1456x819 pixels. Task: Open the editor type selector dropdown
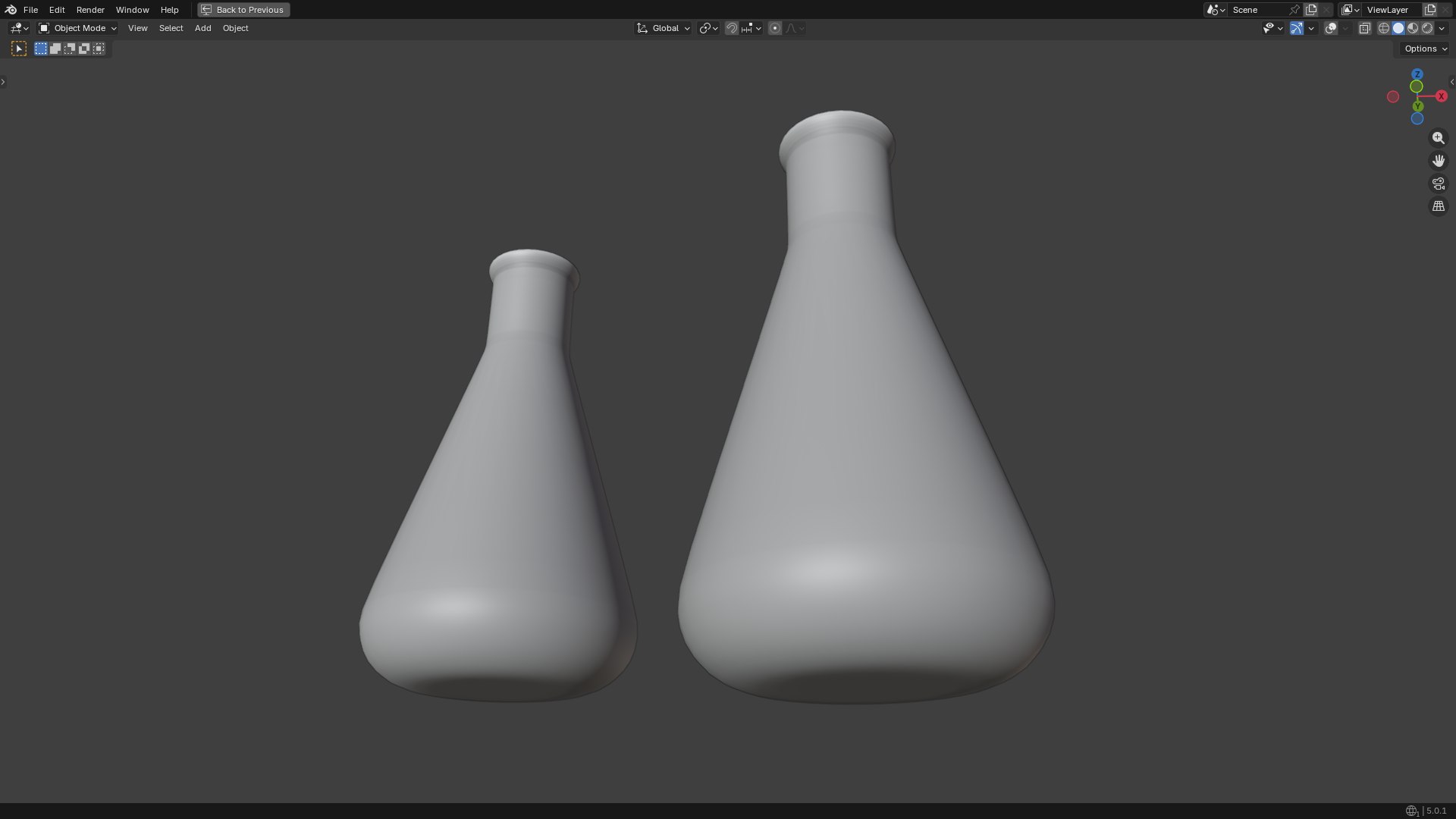click(19, 28)
